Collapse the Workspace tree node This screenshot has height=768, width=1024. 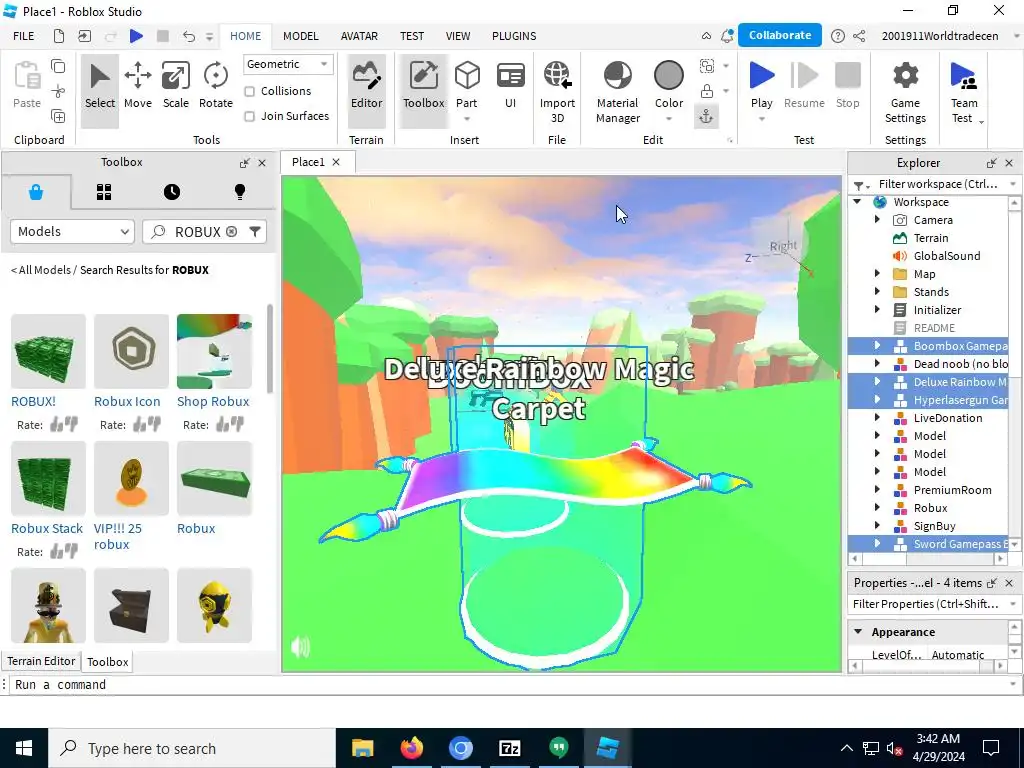click(x=857, y=202)
